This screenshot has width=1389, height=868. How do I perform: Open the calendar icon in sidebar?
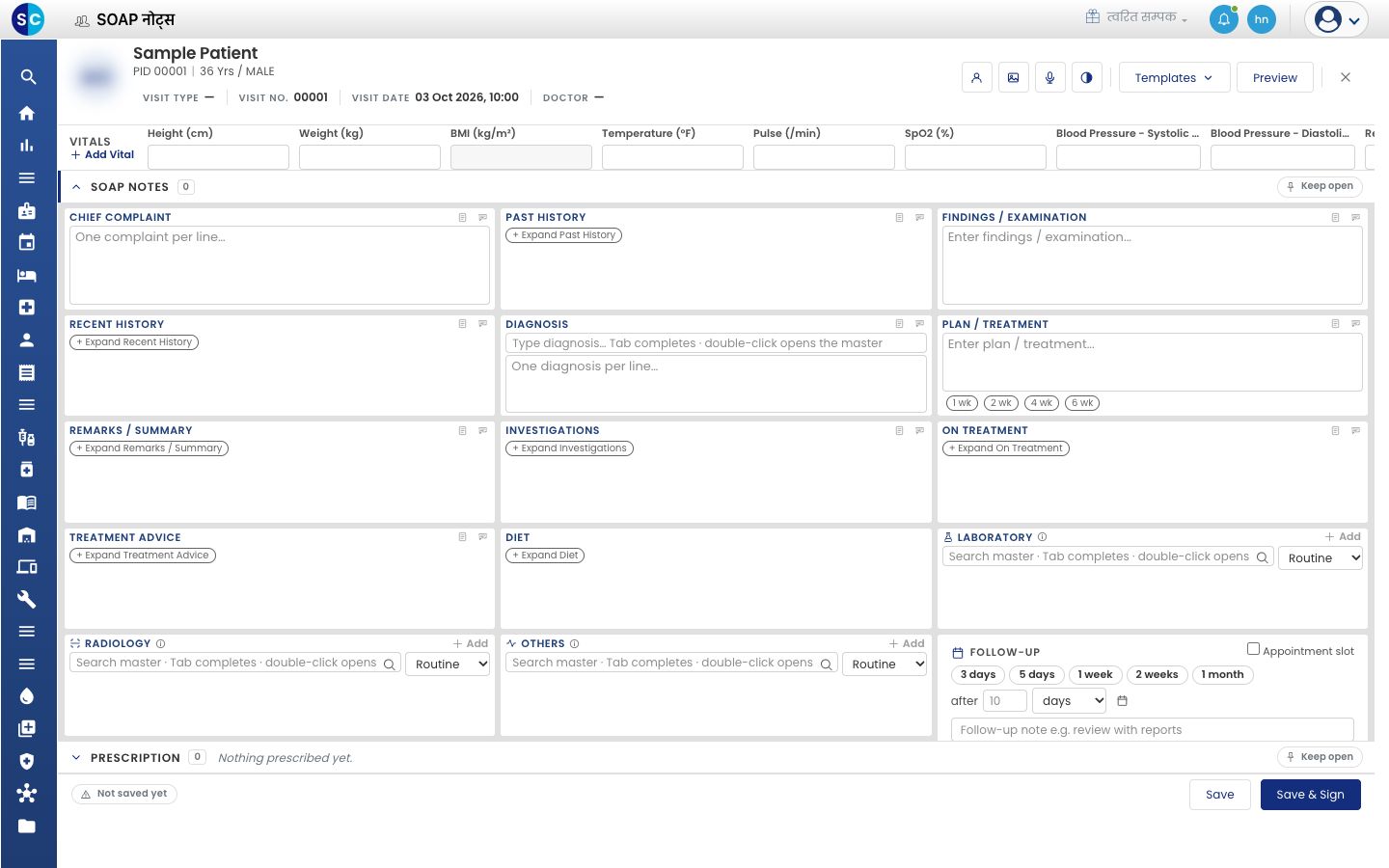27,242
